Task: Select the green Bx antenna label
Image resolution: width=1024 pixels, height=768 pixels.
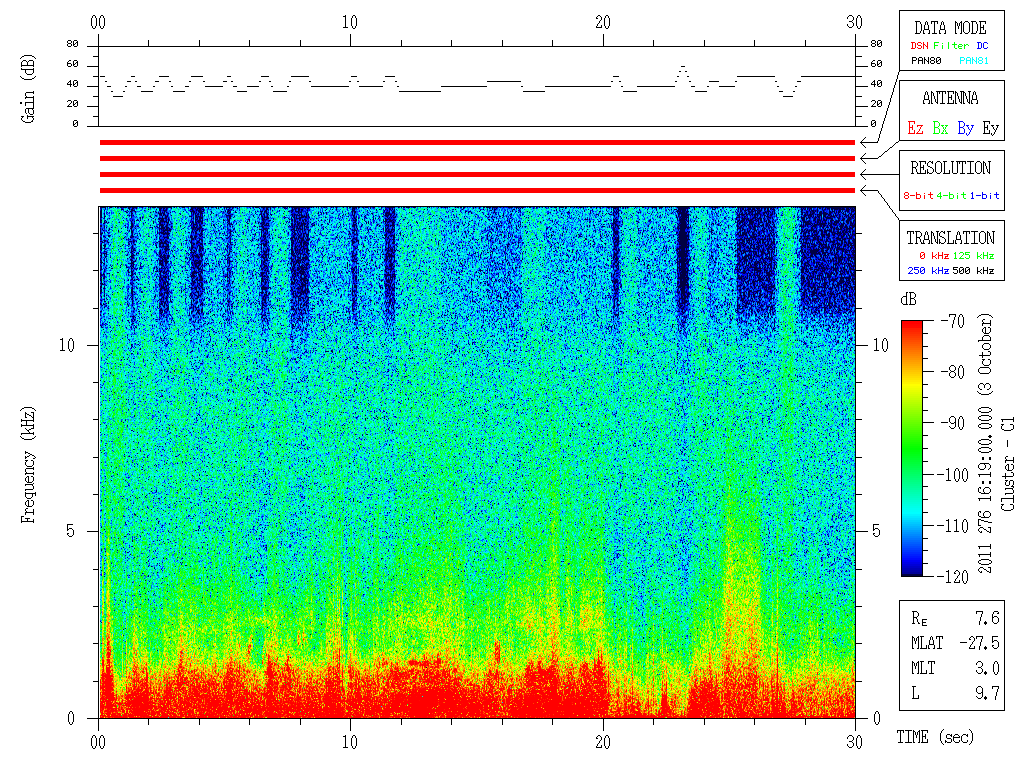Action: [940, 128]
